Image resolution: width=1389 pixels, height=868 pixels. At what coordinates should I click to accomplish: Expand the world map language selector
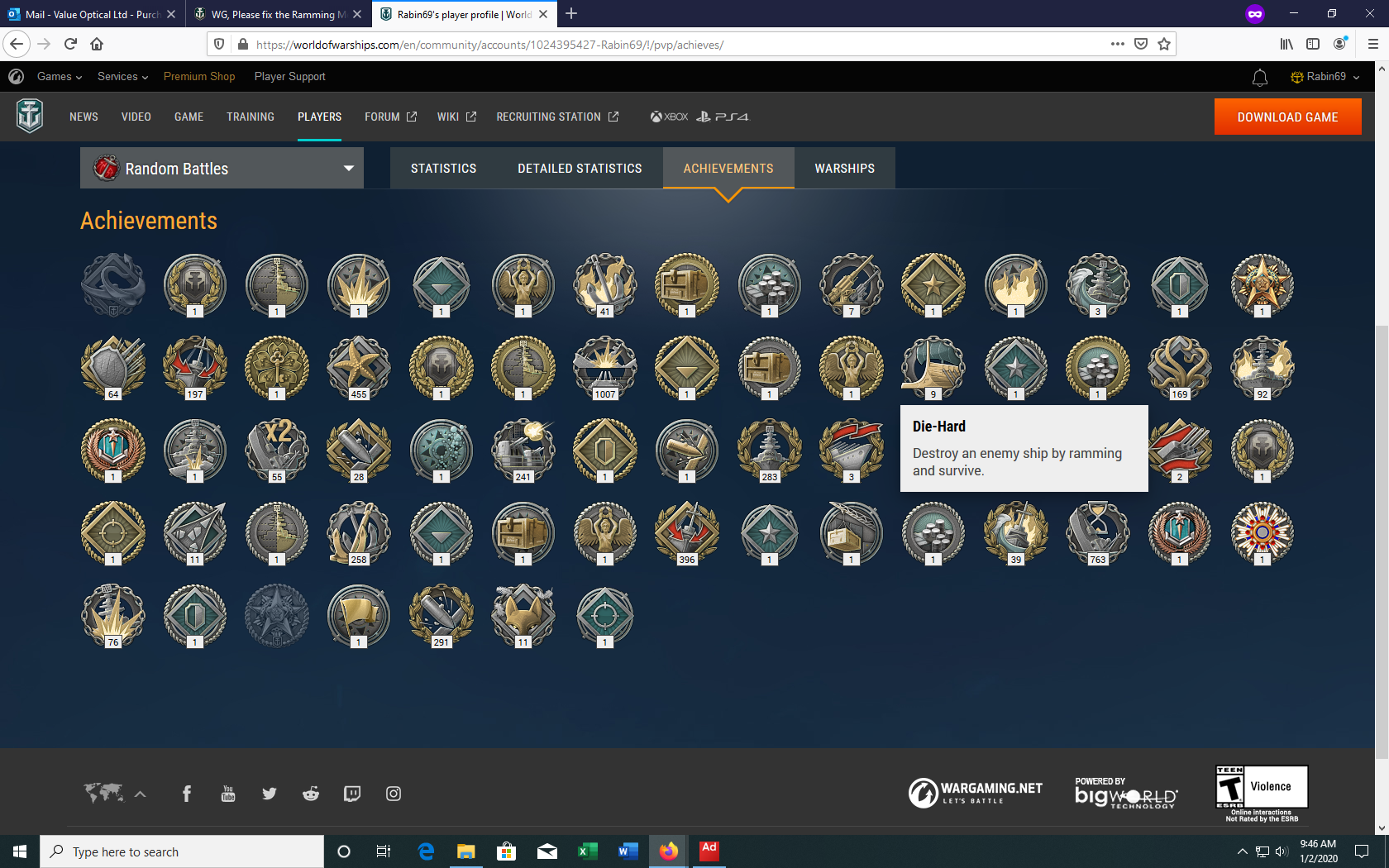[x=114, y=794]
